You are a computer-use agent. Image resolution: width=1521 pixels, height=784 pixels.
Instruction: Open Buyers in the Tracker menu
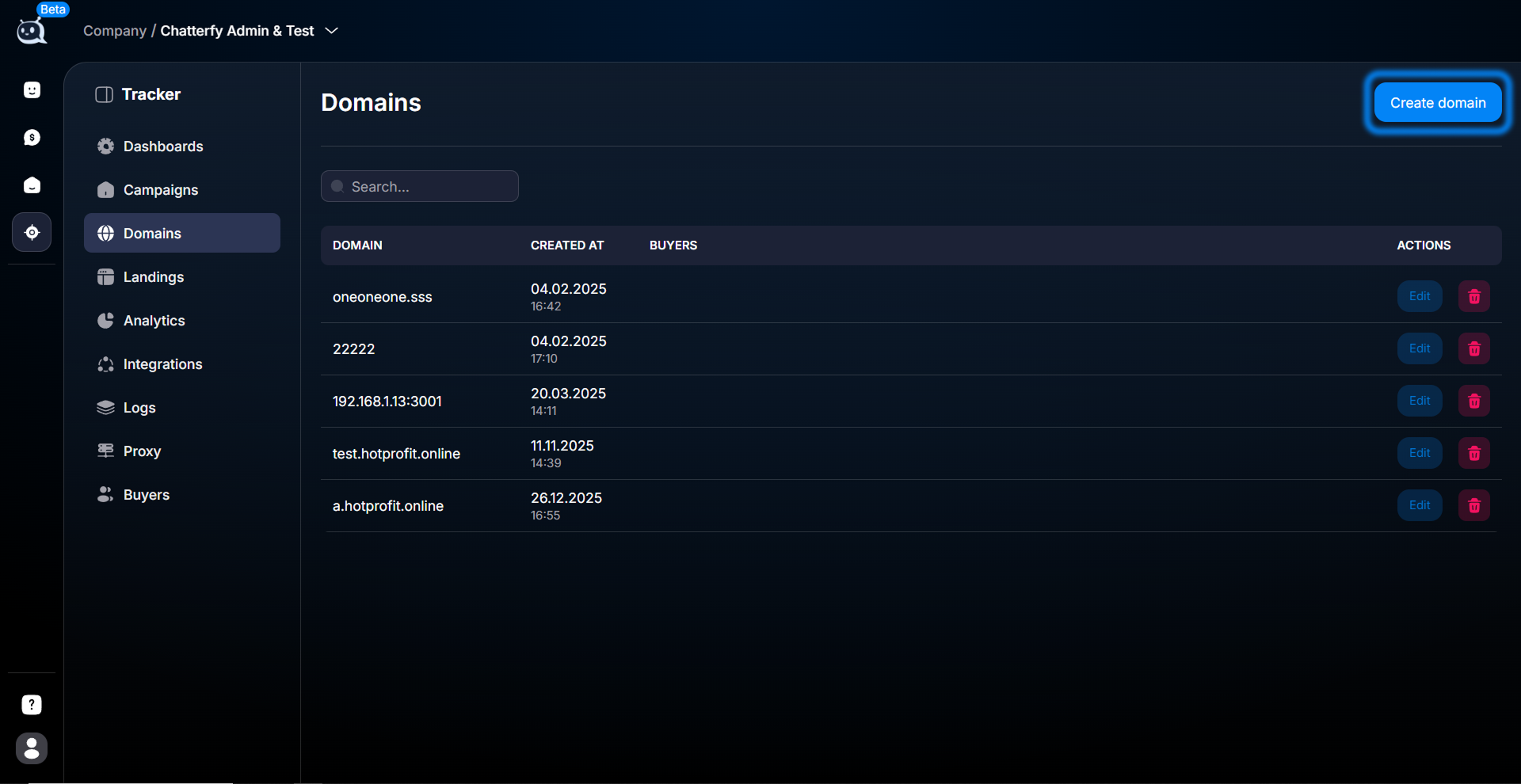[x=182, y=495]
